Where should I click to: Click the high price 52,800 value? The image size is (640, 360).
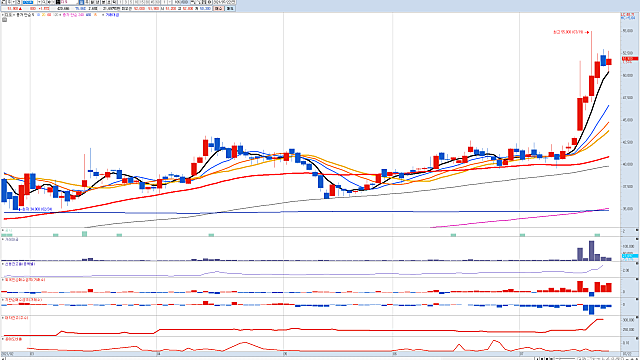click(188, 9)
